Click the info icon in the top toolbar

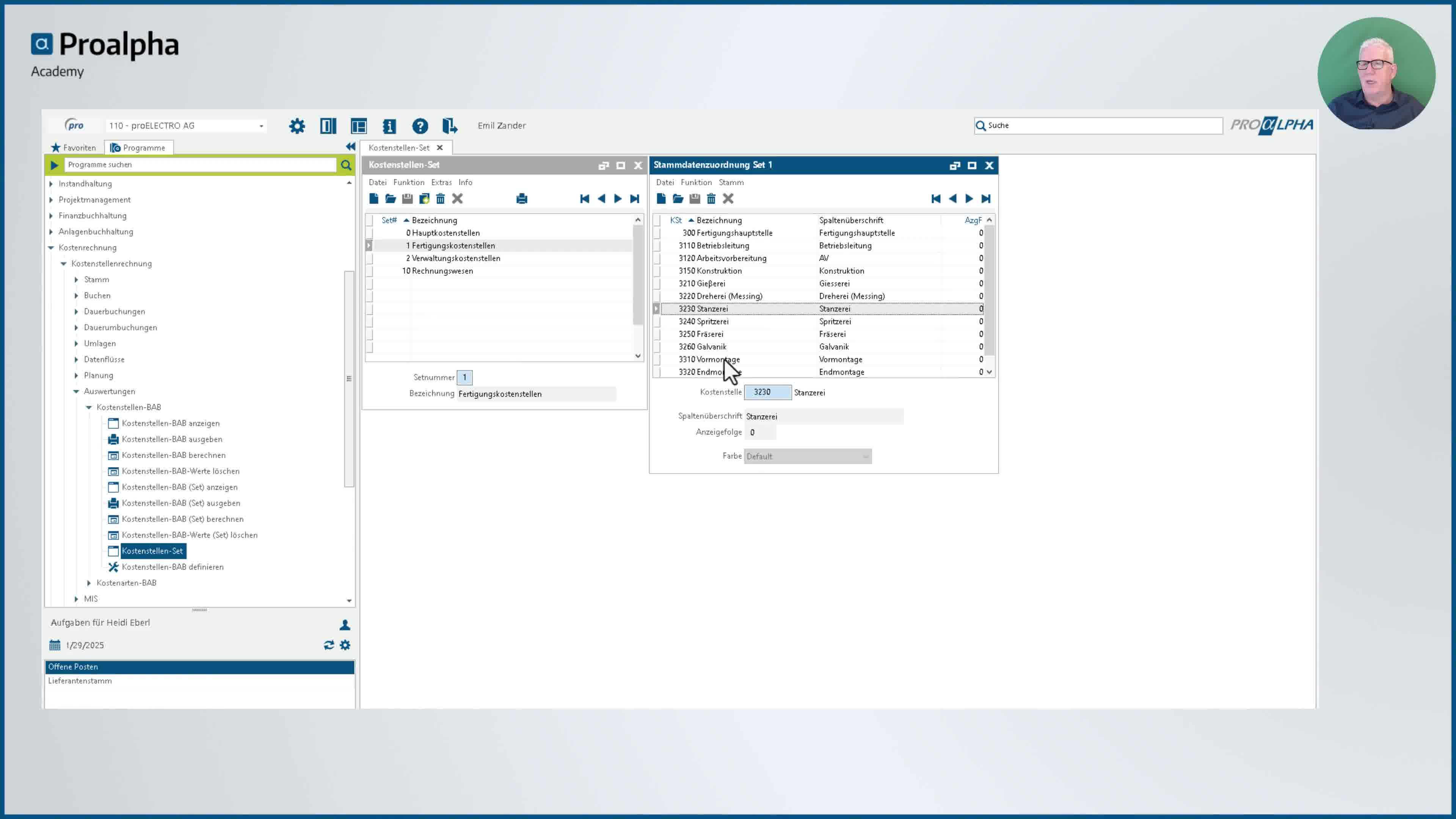[389, 126]
